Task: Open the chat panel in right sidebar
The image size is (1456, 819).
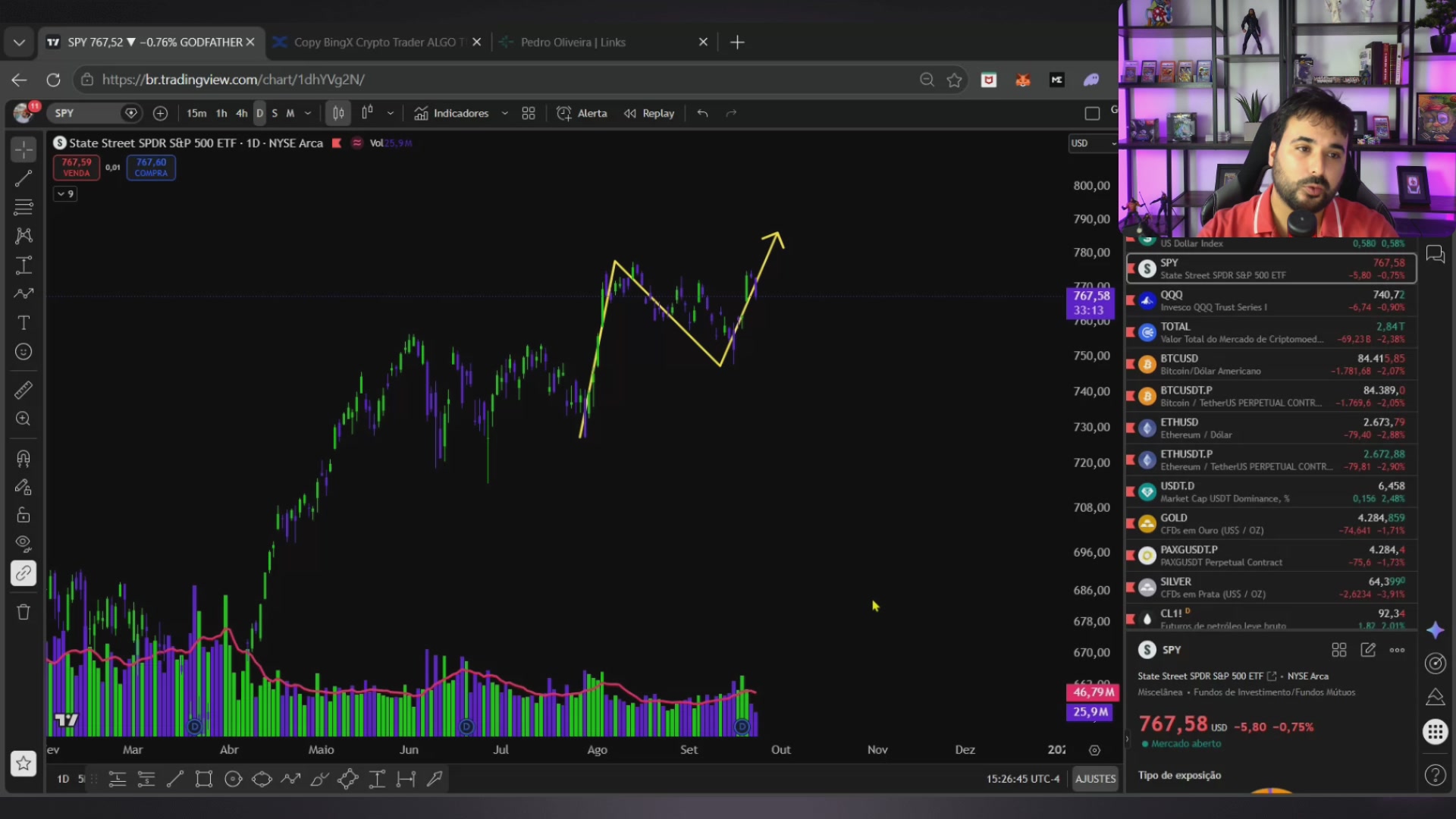Action: coord(1436,254)
